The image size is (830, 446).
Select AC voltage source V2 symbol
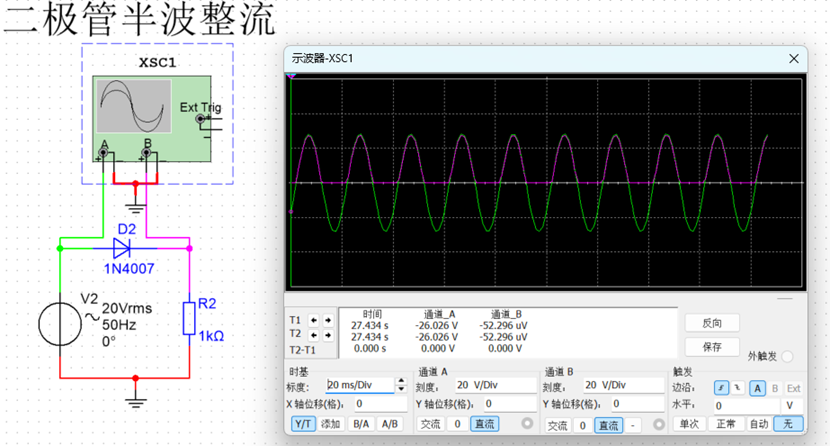point(60,324)
